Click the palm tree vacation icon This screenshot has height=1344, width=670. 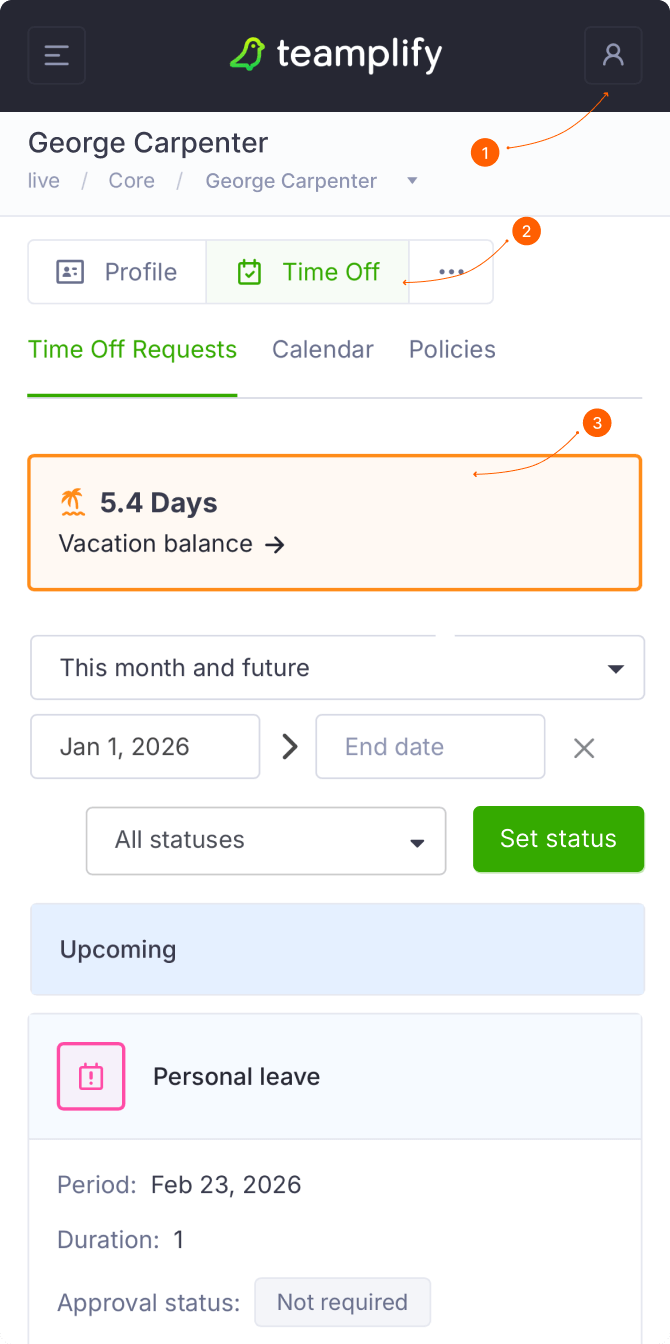point(73,502)
